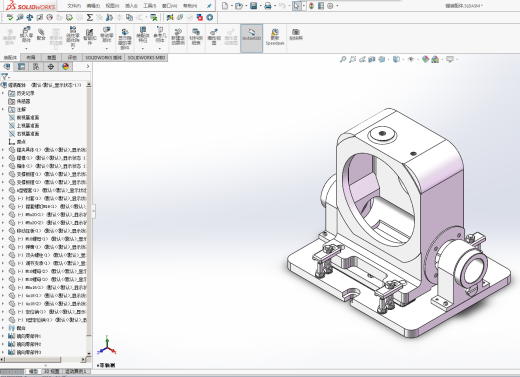Open the Linear Component Pattern dropdown arrow
Viewport: 520px width, 377px height.
coord(73,49)
